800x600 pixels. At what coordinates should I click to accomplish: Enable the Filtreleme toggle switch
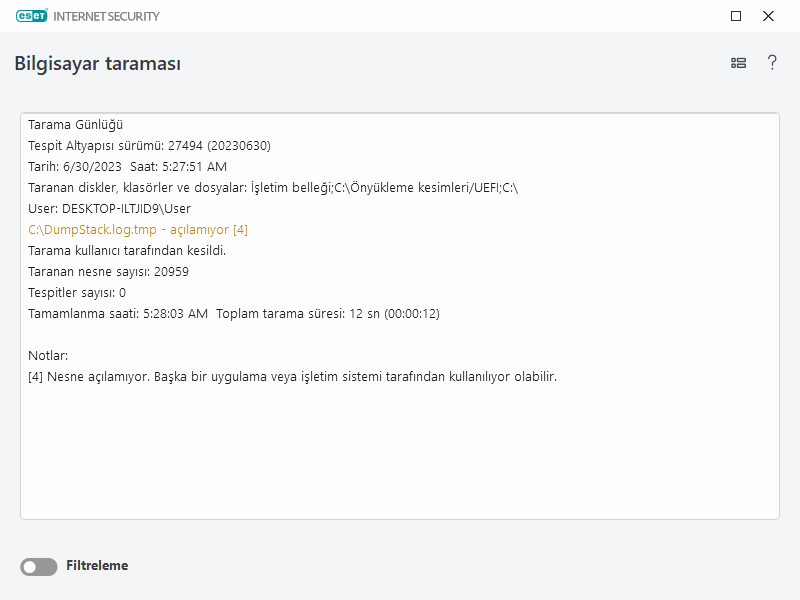coord(39,567)
